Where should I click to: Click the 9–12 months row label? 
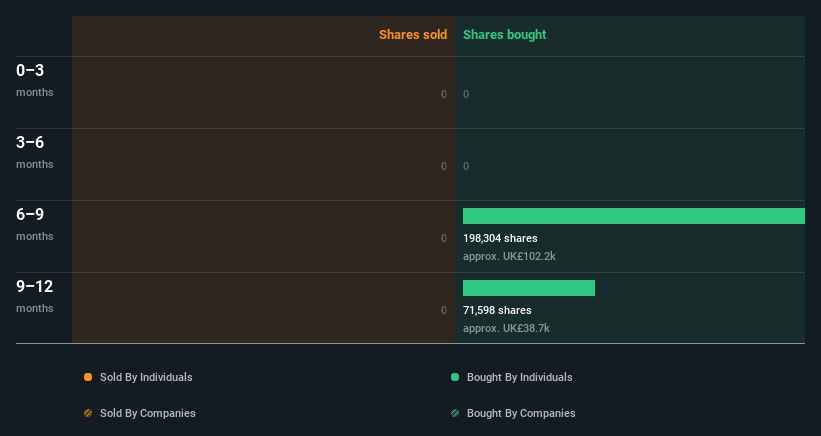(35, 296)
